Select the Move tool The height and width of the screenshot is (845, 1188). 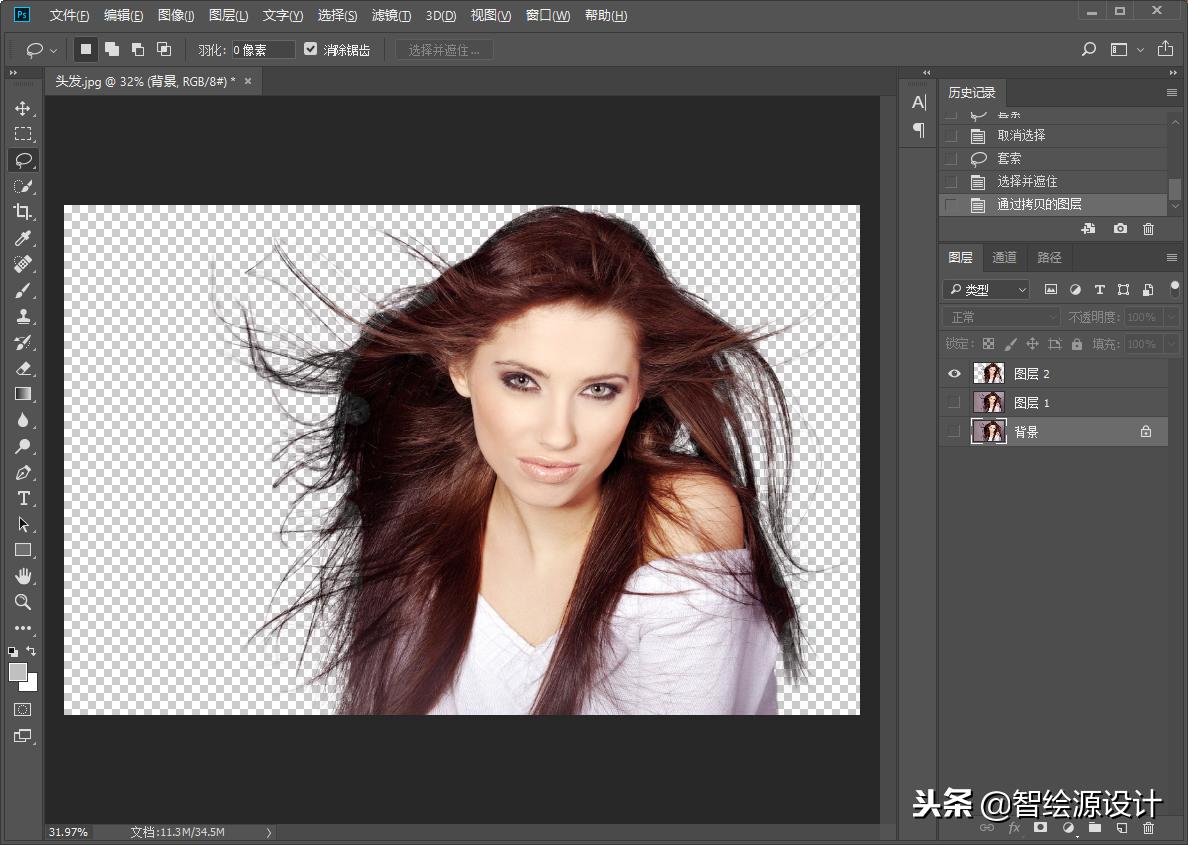22,108
